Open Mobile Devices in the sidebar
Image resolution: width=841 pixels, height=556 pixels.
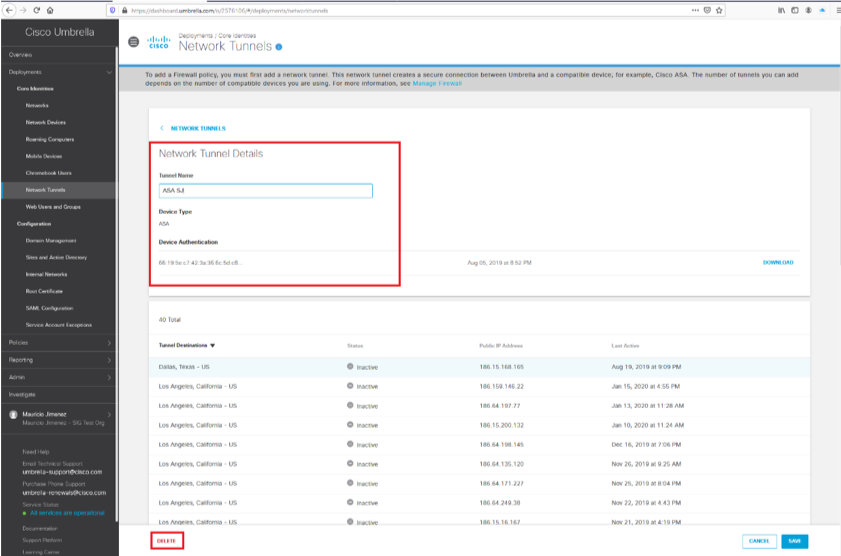44,156
